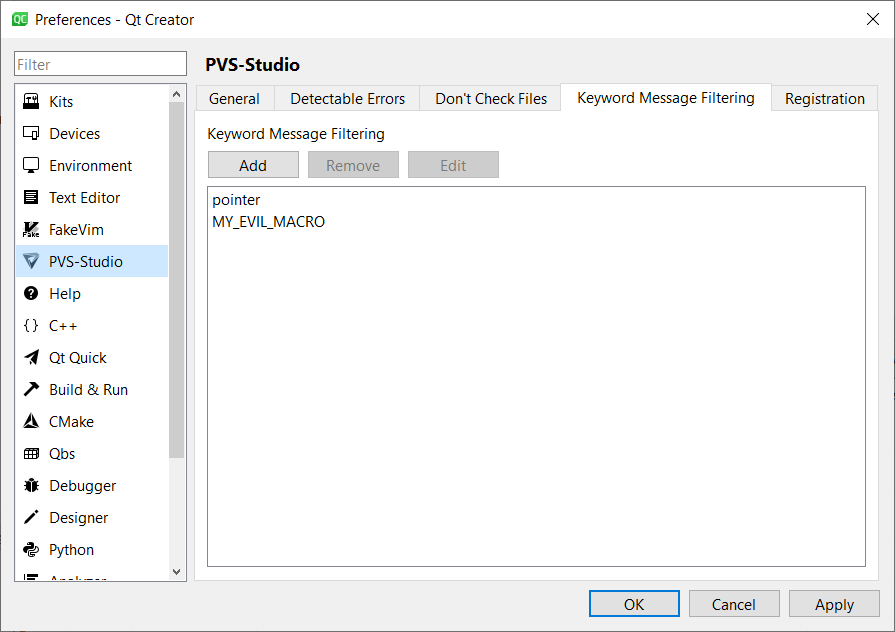The image size is (895, 632).
Task: Select the Debugger settings icon
Action: pyautogui.click(x=79, y=485)
